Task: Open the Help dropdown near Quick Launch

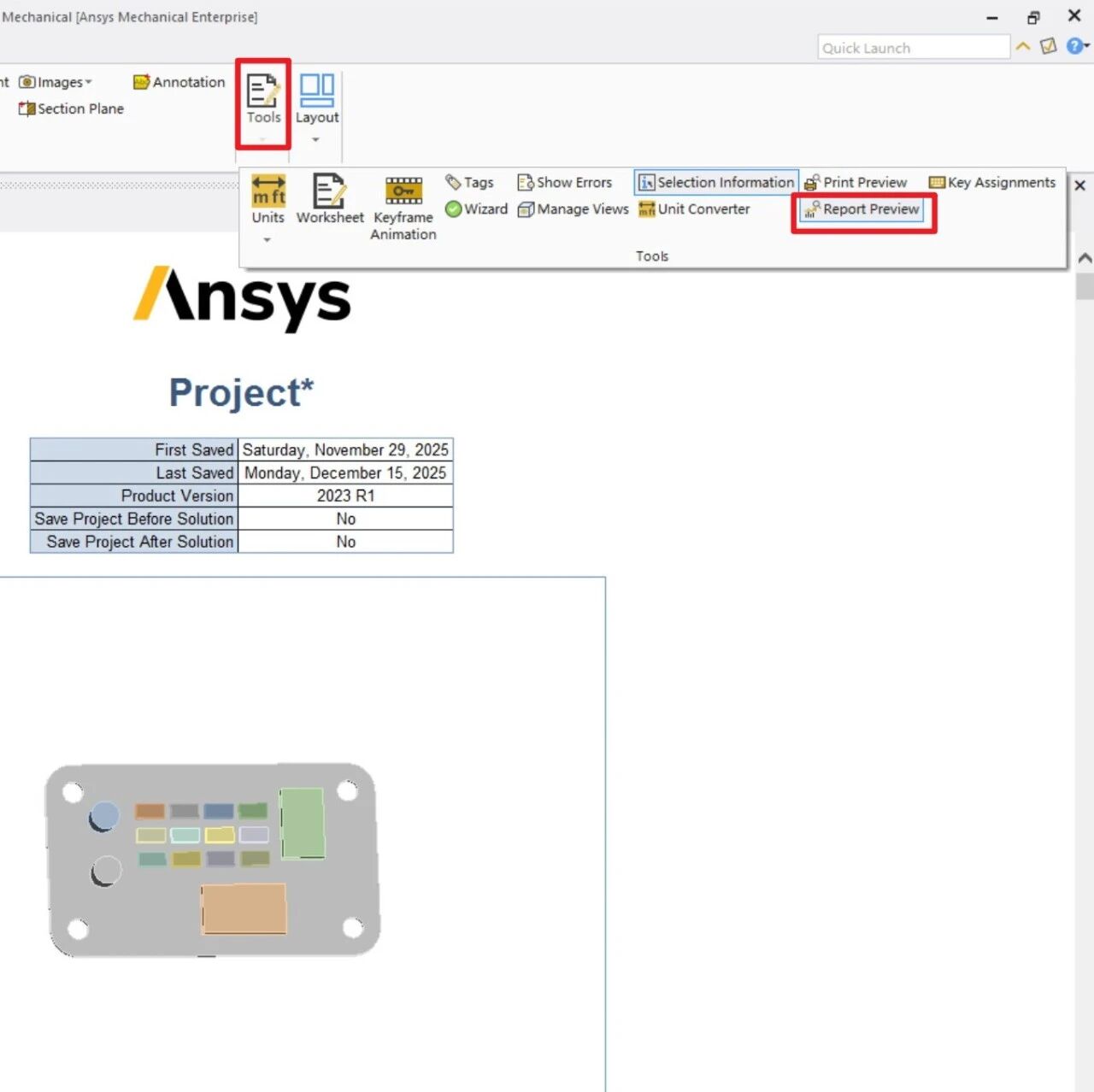Action: coord(1078,46)
